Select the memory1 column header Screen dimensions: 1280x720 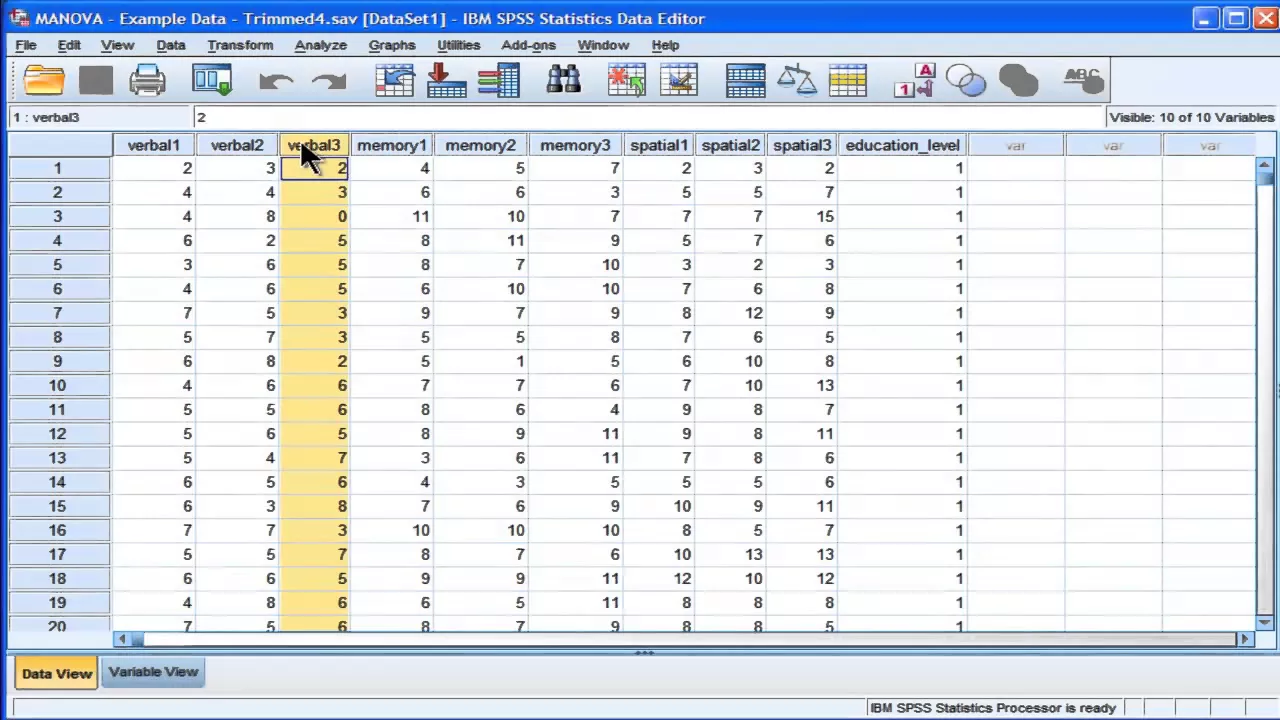391,145
